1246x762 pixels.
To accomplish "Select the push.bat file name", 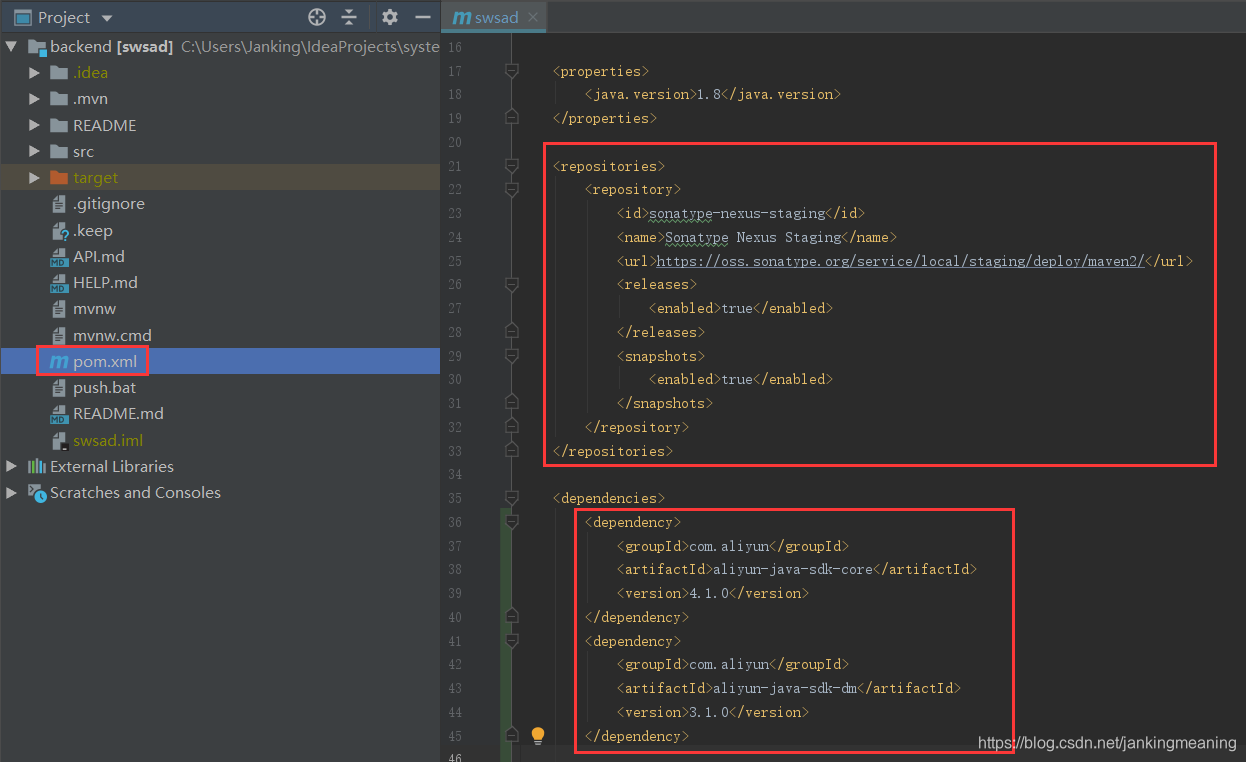I will 104,388.
